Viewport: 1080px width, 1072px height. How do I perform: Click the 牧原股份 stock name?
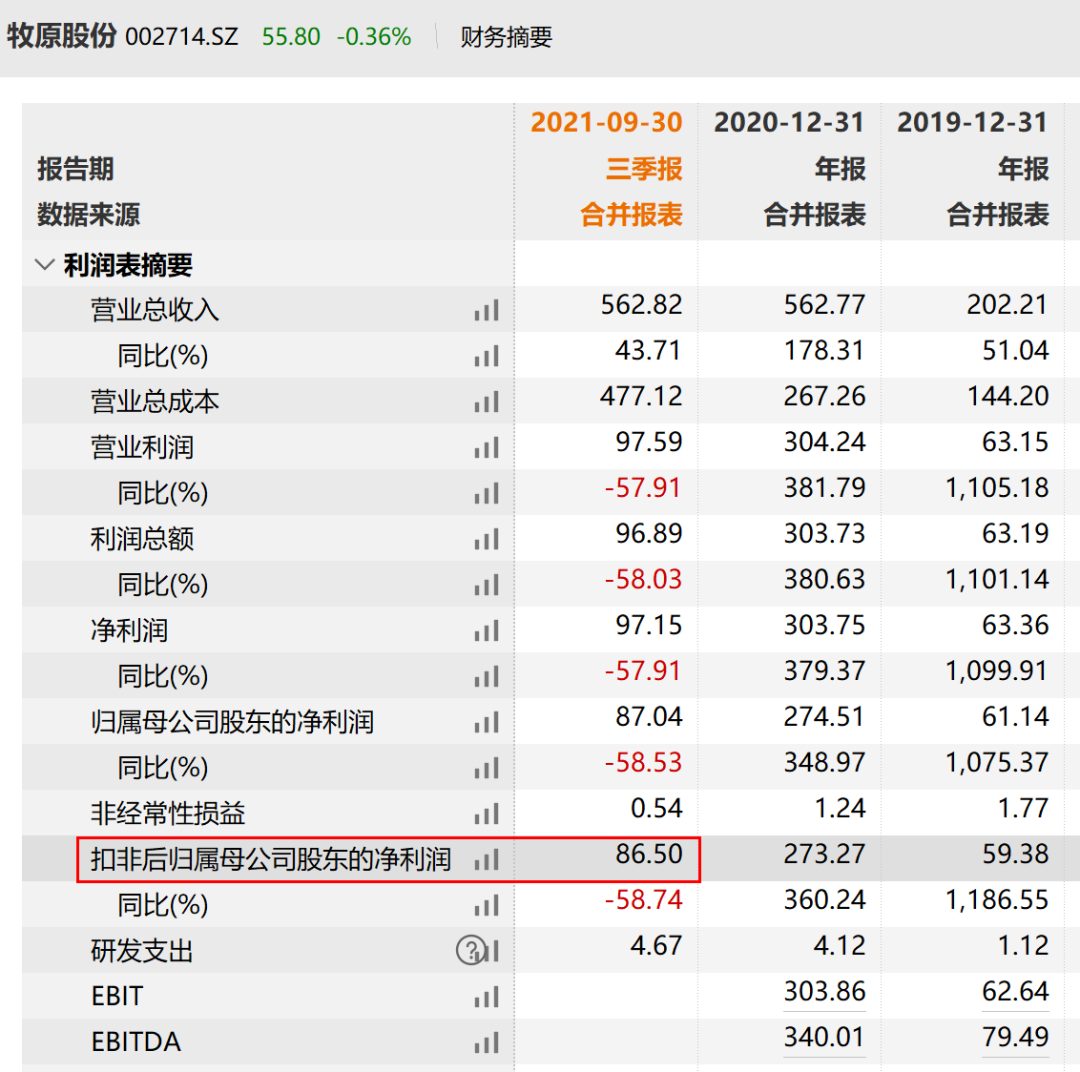pos(62,37)
